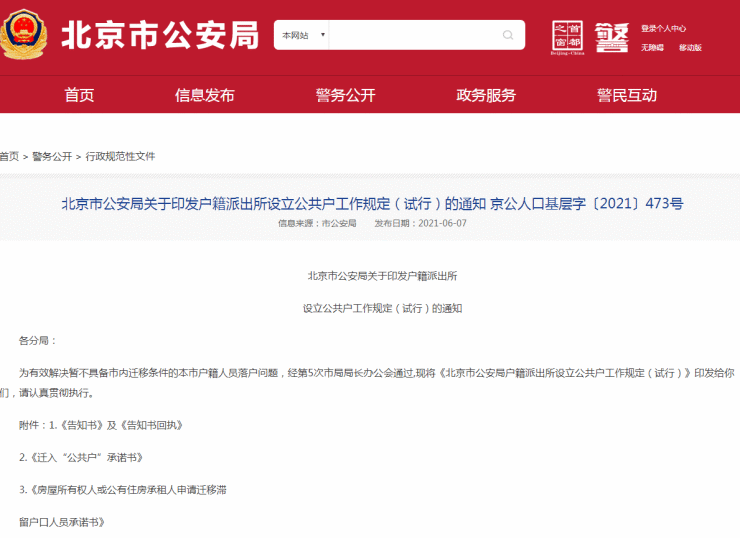Click attachment line 1.《告知书》及《告知书回执》
This screenshot has height=538, width=740.
coord(101,425)
